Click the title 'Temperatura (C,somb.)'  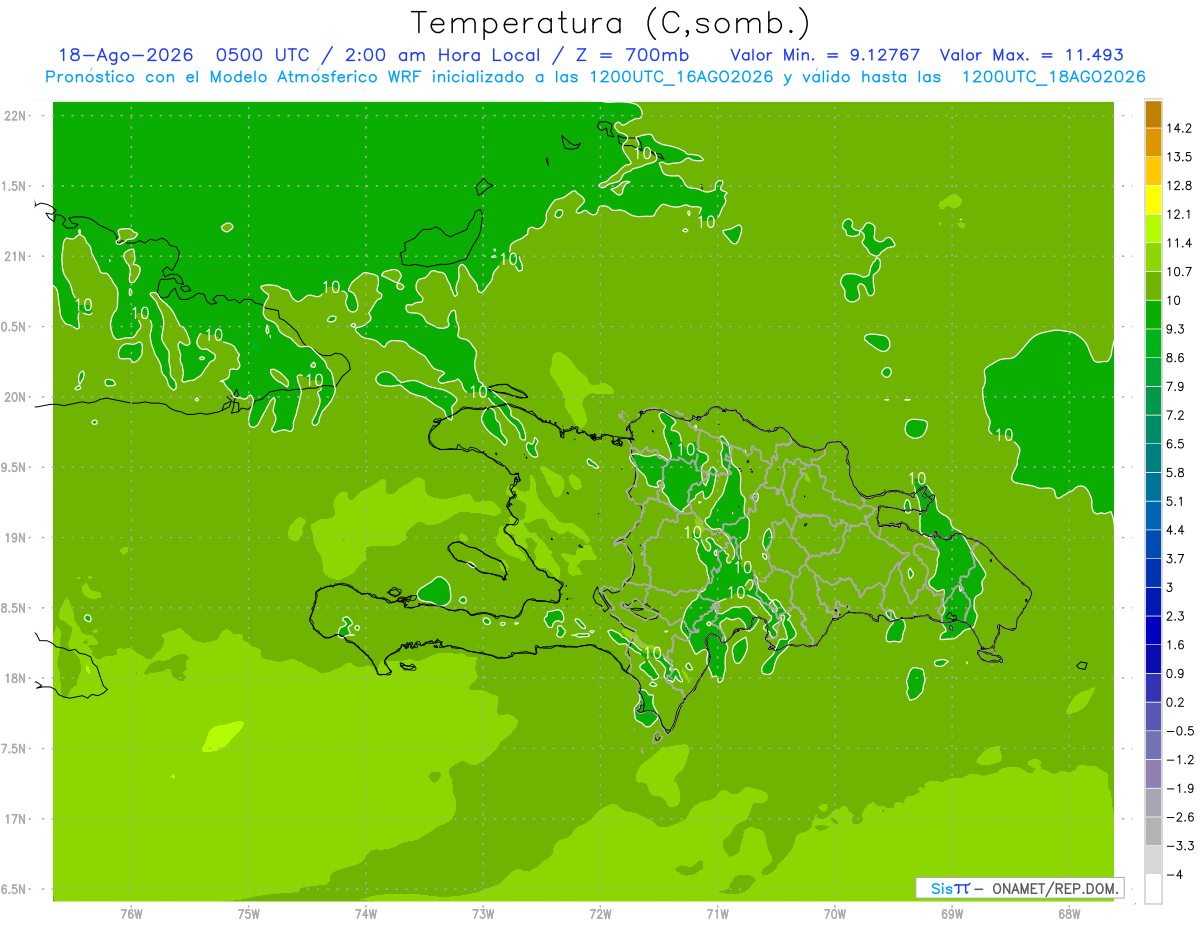611,23
